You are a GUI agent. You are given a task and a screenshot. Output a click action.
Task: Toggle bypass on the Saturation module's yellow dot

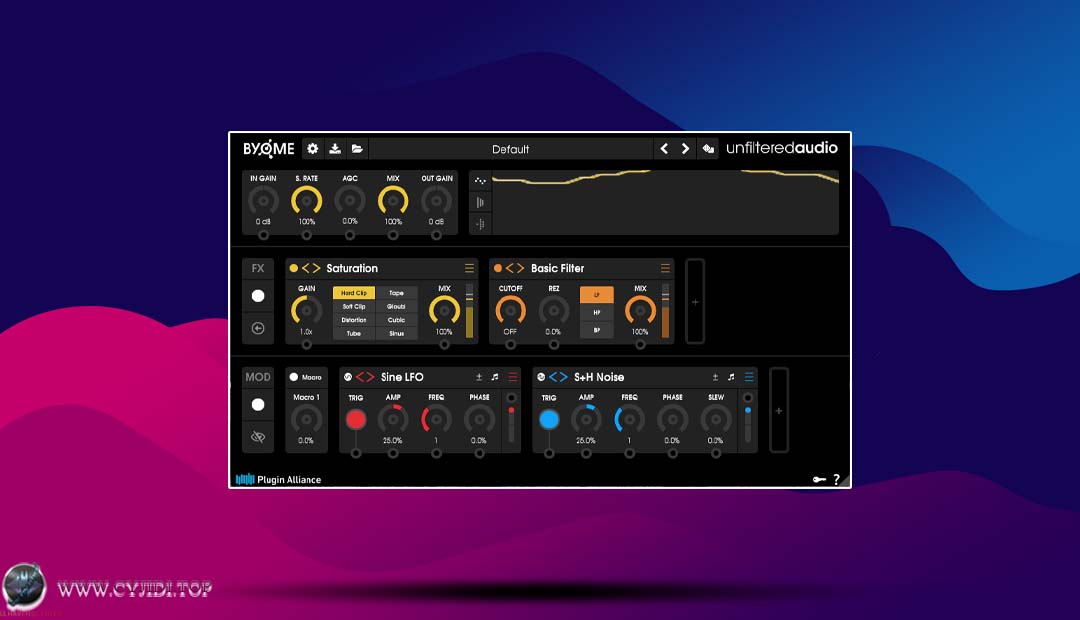point(293,268)
